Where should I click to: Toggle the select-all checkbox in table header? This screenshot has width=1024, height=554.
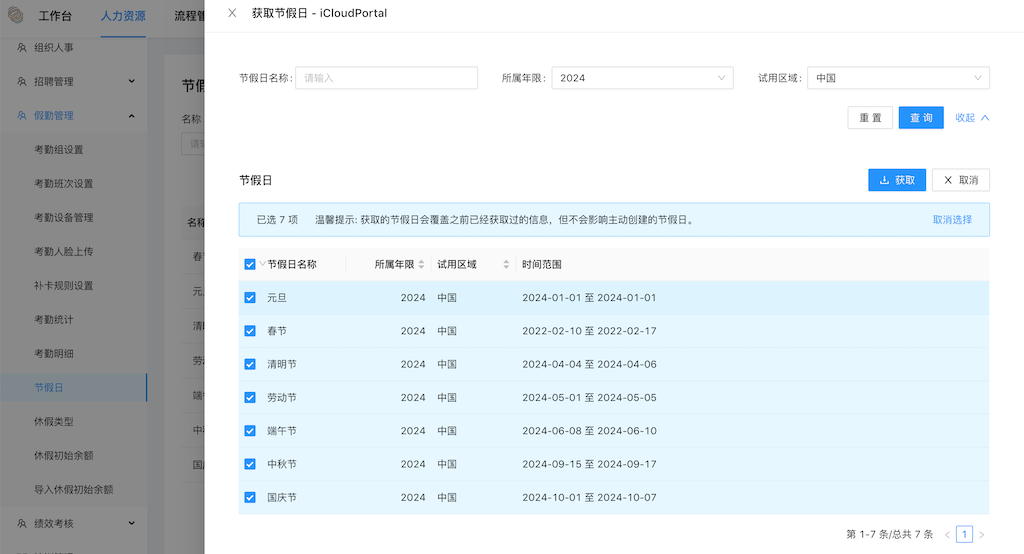(x=249, y=265)
